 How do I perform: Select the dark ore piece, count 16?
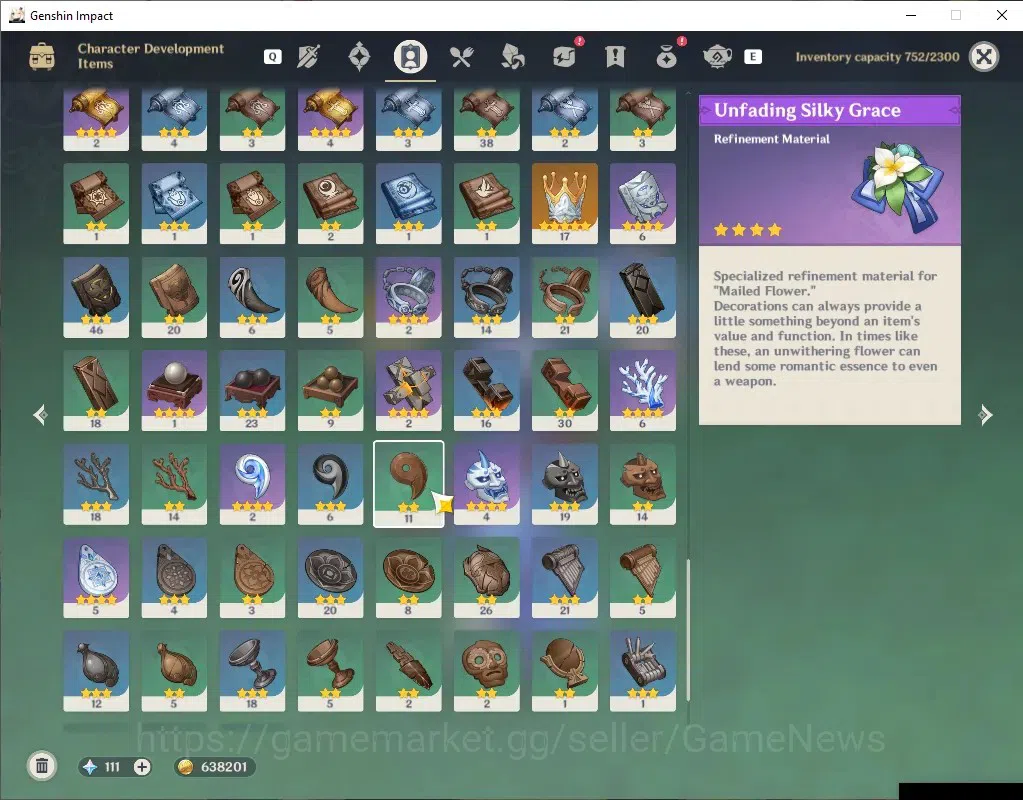(x=487, y=390)
